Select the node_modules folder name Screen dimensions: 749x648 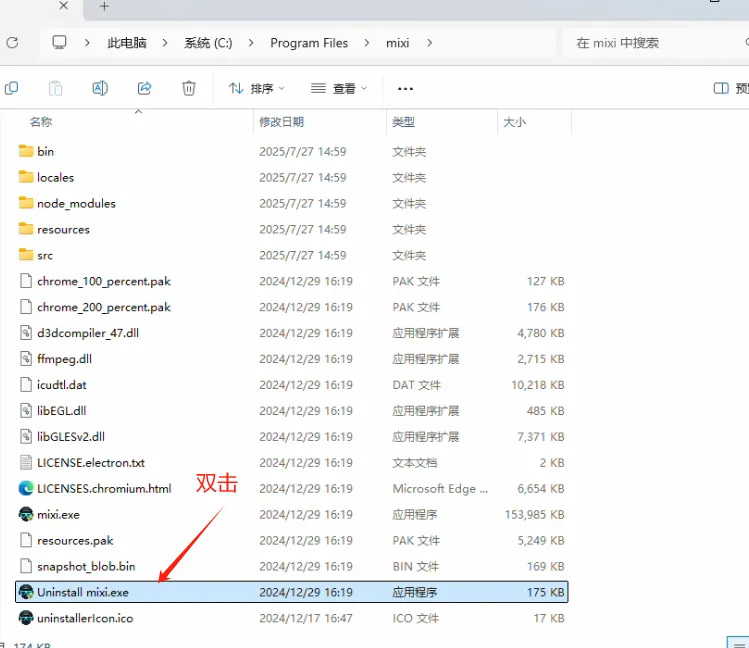click(x=76, y=204)
